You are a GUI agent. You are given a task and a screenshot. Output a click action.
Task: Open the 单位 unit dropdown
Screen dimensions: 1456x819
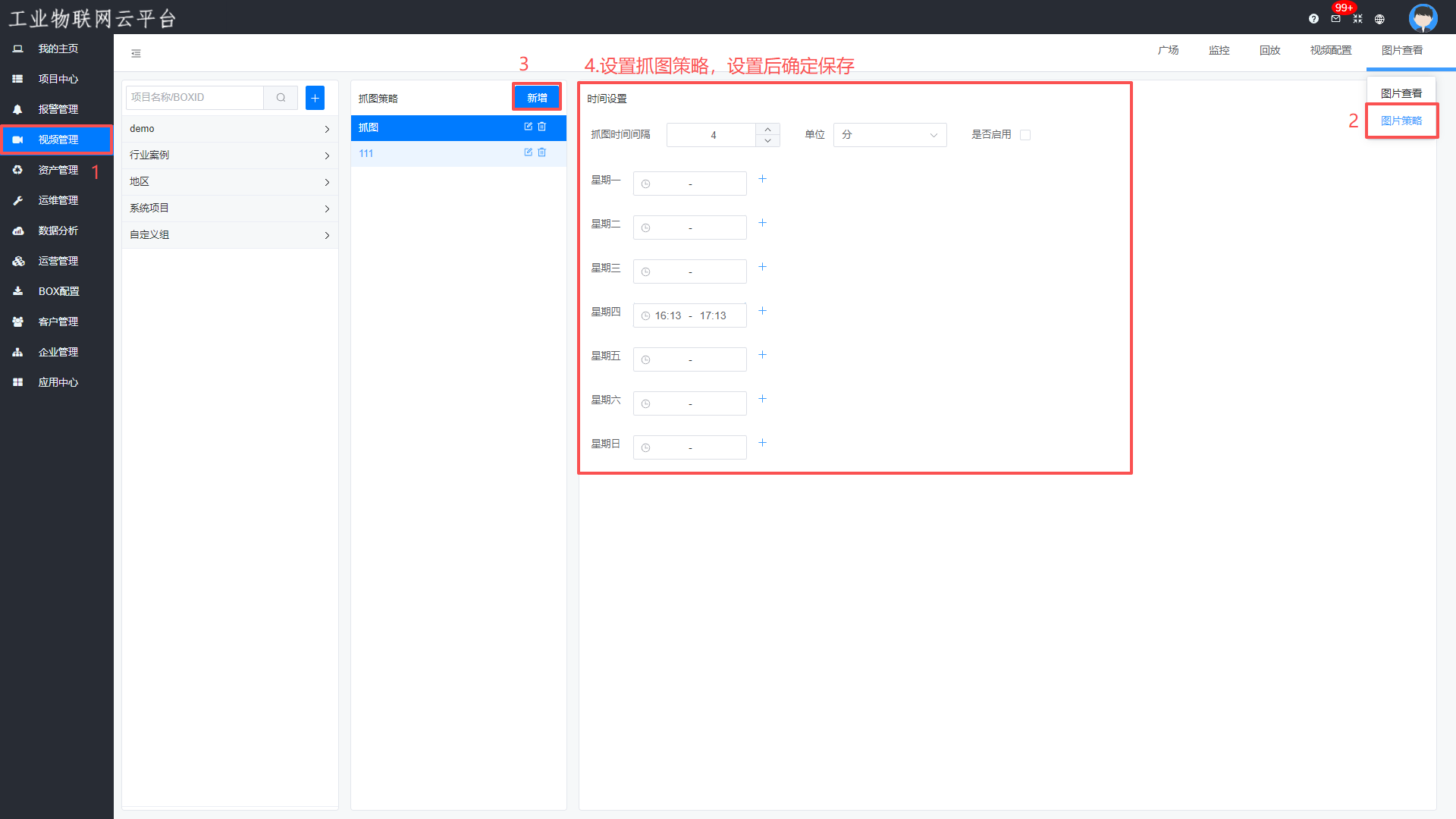[890, 135]
